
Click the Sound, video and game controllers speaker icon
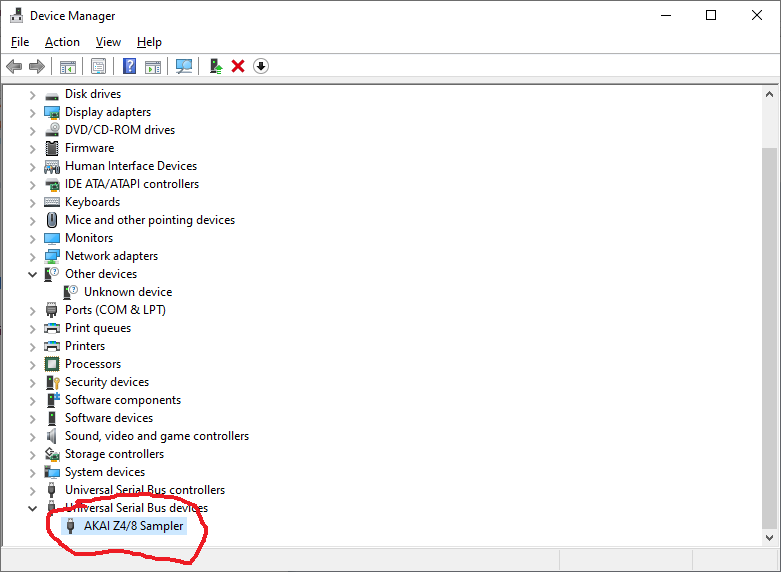pos(51,436)
